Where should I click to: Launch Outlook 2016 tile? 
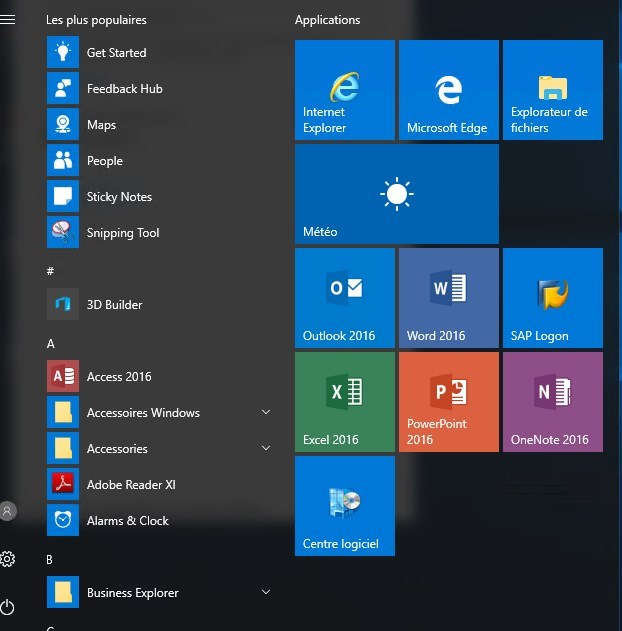point(345,298)
